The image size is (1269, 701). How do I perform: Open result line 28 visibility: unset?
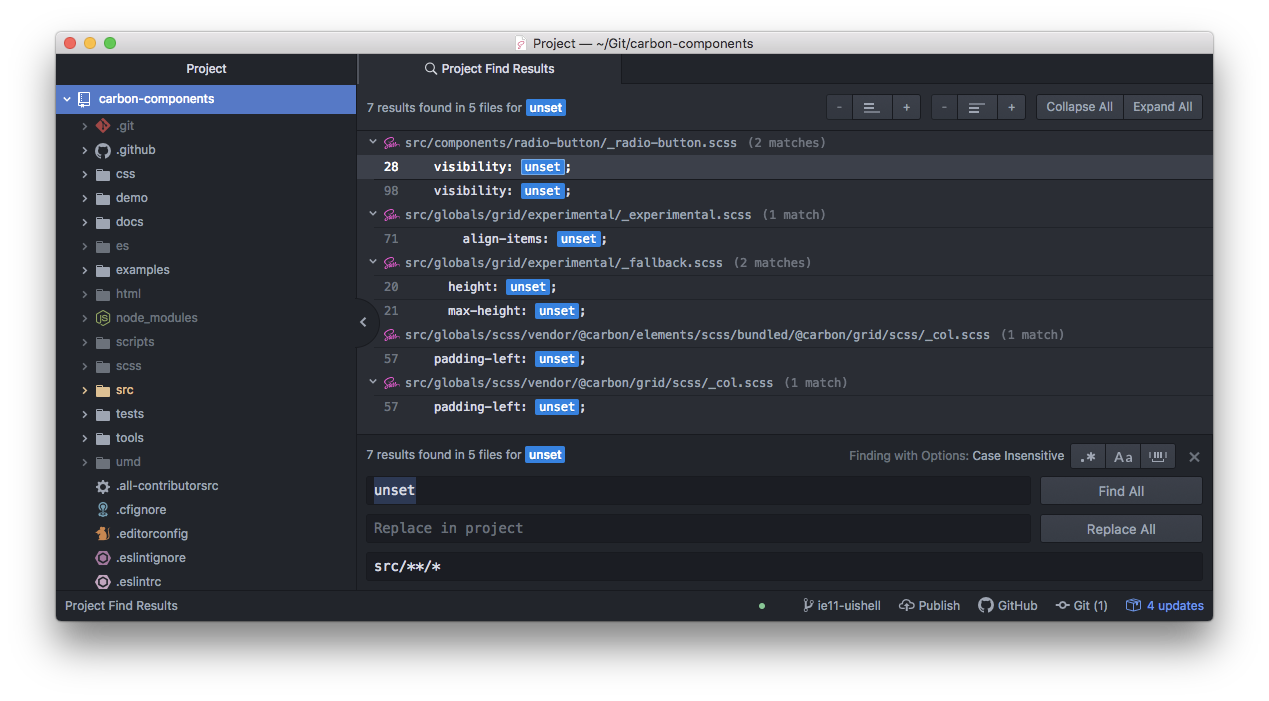coord(785,167)
